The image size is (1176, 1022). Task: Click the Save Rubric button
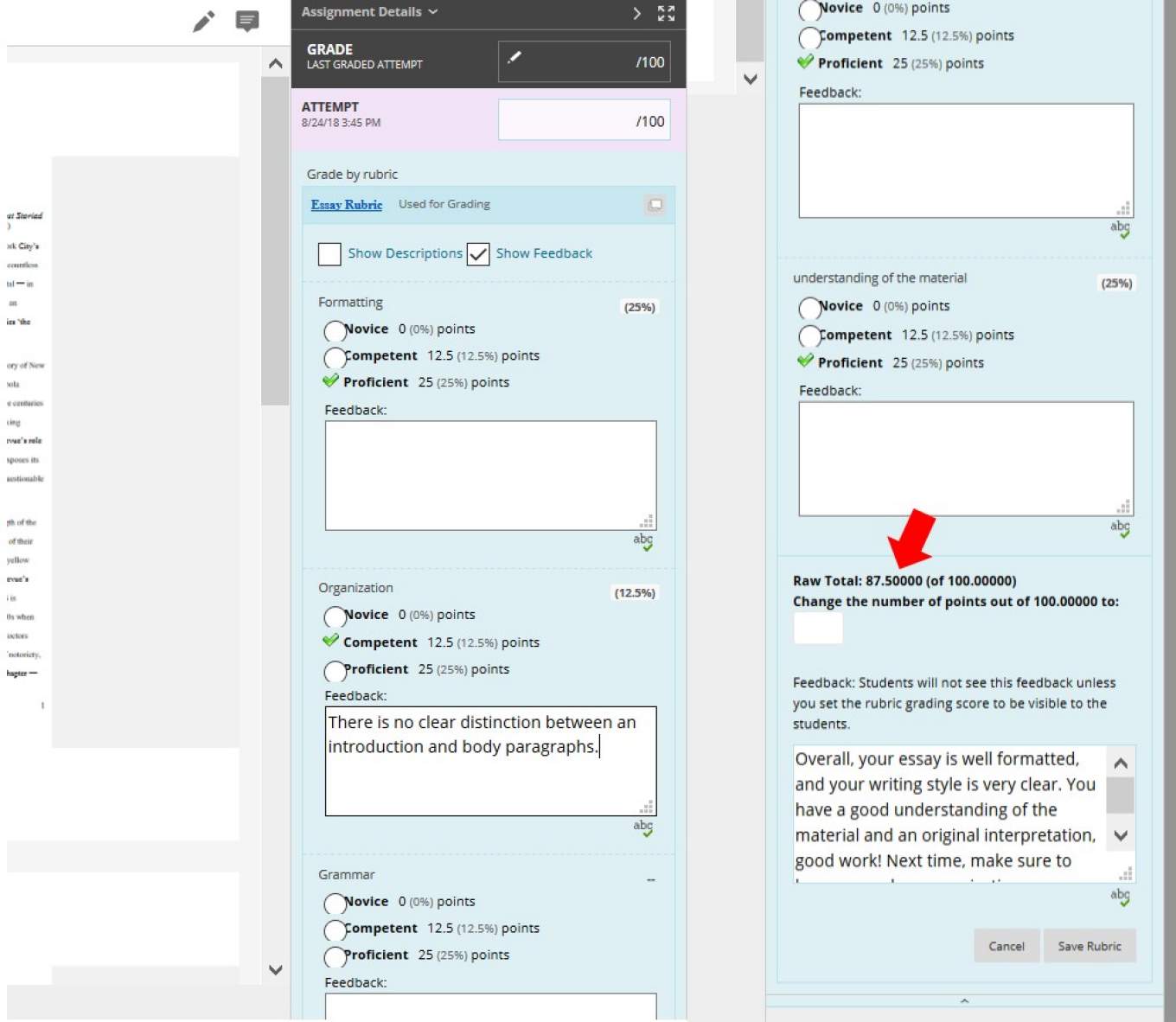pyautogui.click(x=1089, y=946)
